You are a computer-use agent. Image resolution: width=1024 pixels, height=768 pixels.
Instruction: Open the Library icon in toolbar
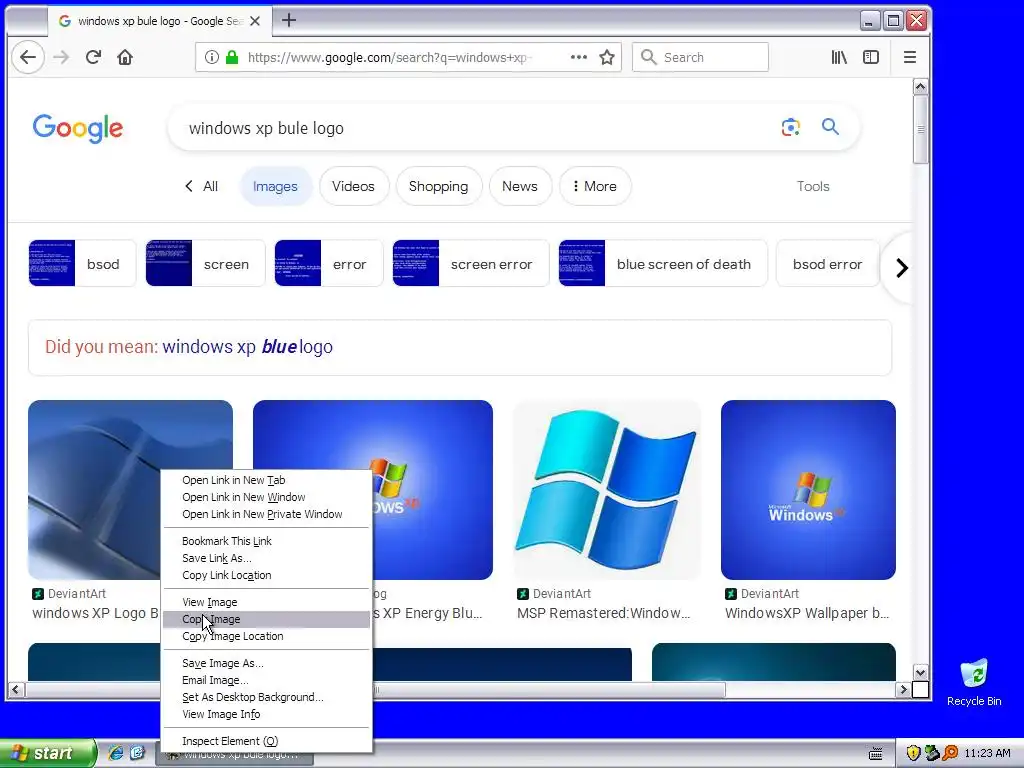[x=839, y=57]
